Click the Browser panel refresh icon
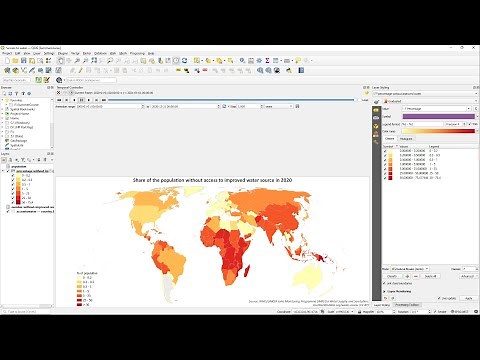Viewport: 480px width, 360px height. (x=10, y=94)
